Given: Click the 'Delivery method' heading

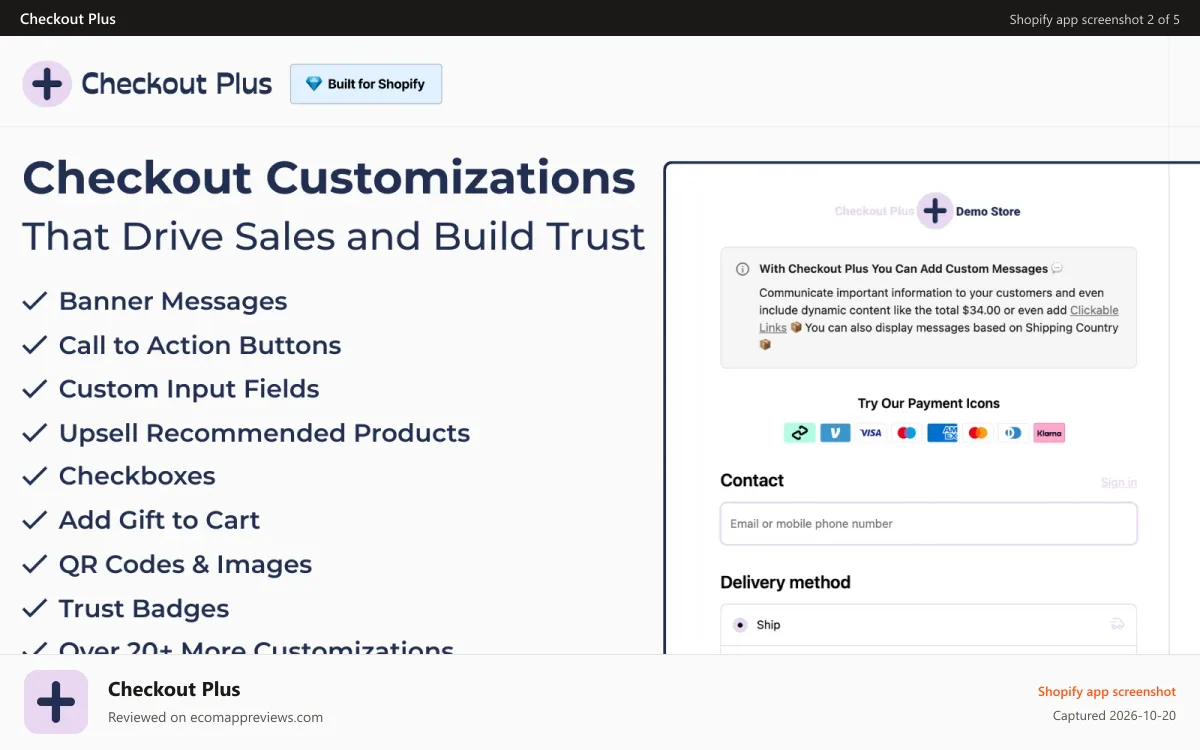Looking at the screenshot, I should 785,582.
